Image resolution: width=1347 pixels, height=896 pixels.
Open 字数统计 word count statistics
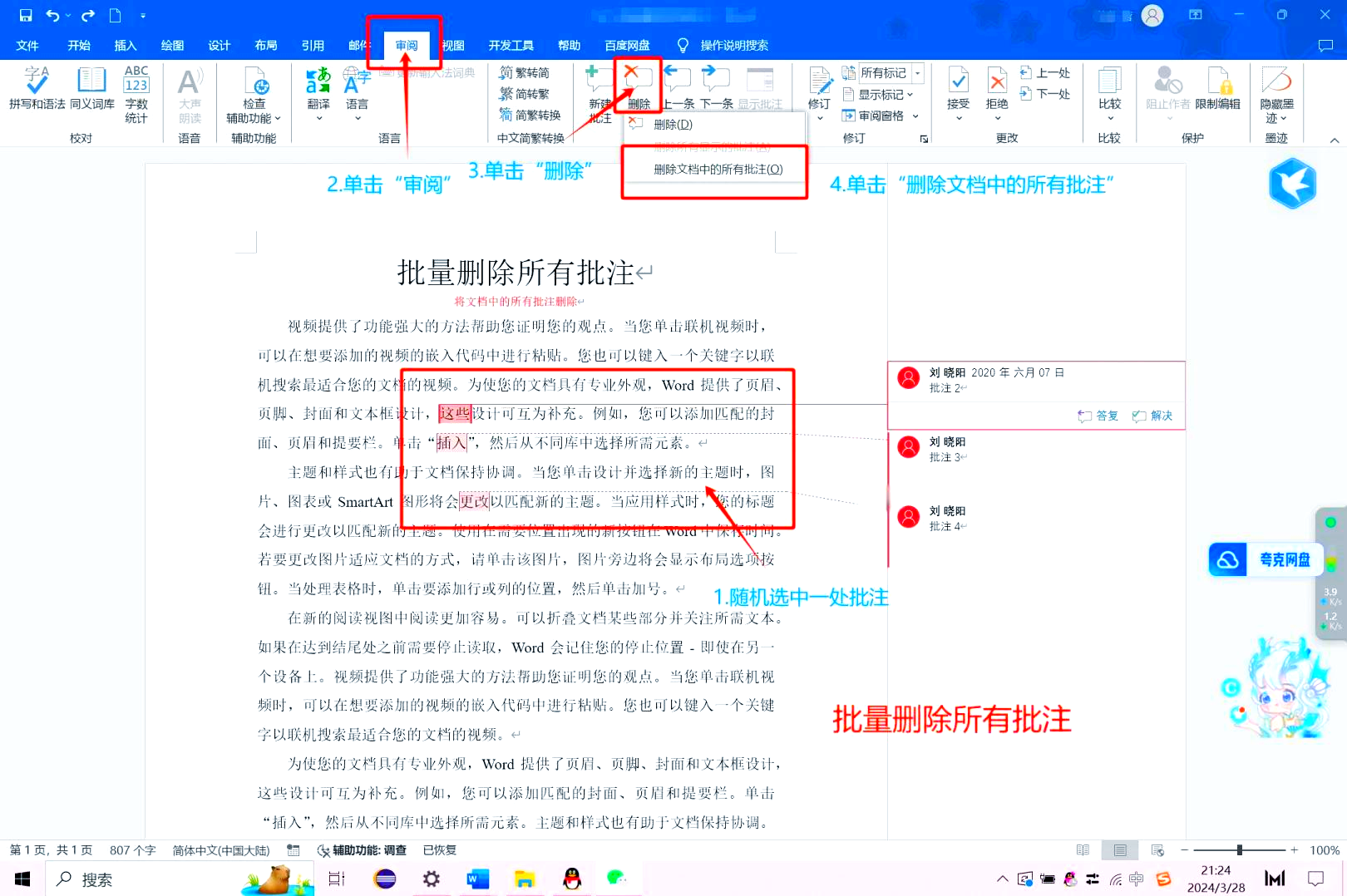click(136, 91)
